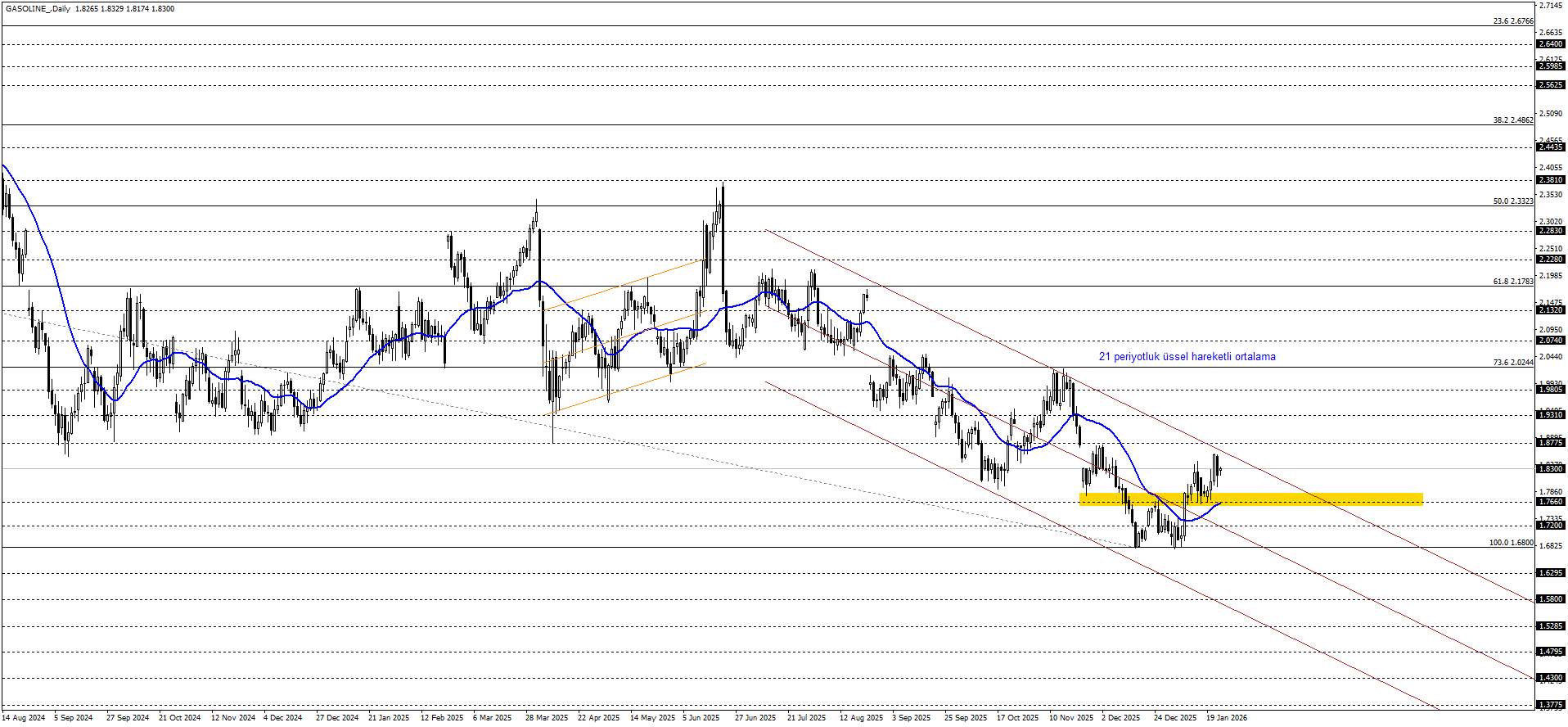This screenshot has width=1568, height=727.
Task: Click the current price tag 1.8300
Action: coord(1550,469)
